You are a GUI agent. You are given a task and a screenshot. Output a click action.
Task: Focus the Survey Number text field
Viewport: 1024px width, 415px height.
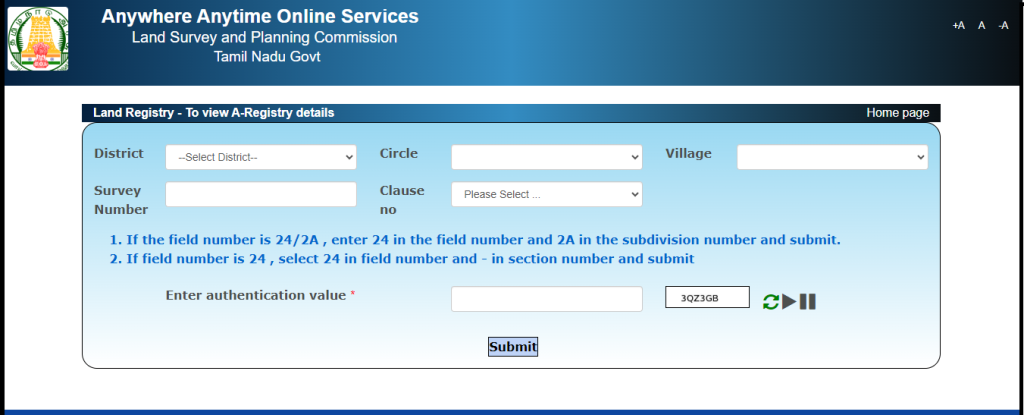tap(261, 194)
